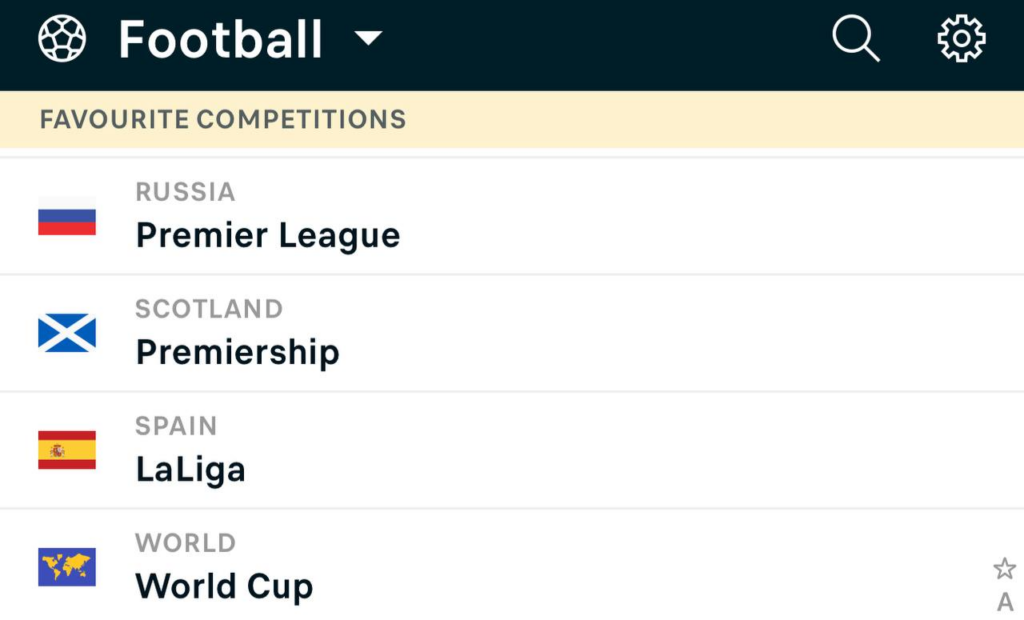Viewport: 1024px width, 620px height.
Task: Select the WORLD category label
Action: [x=185, y=543]
